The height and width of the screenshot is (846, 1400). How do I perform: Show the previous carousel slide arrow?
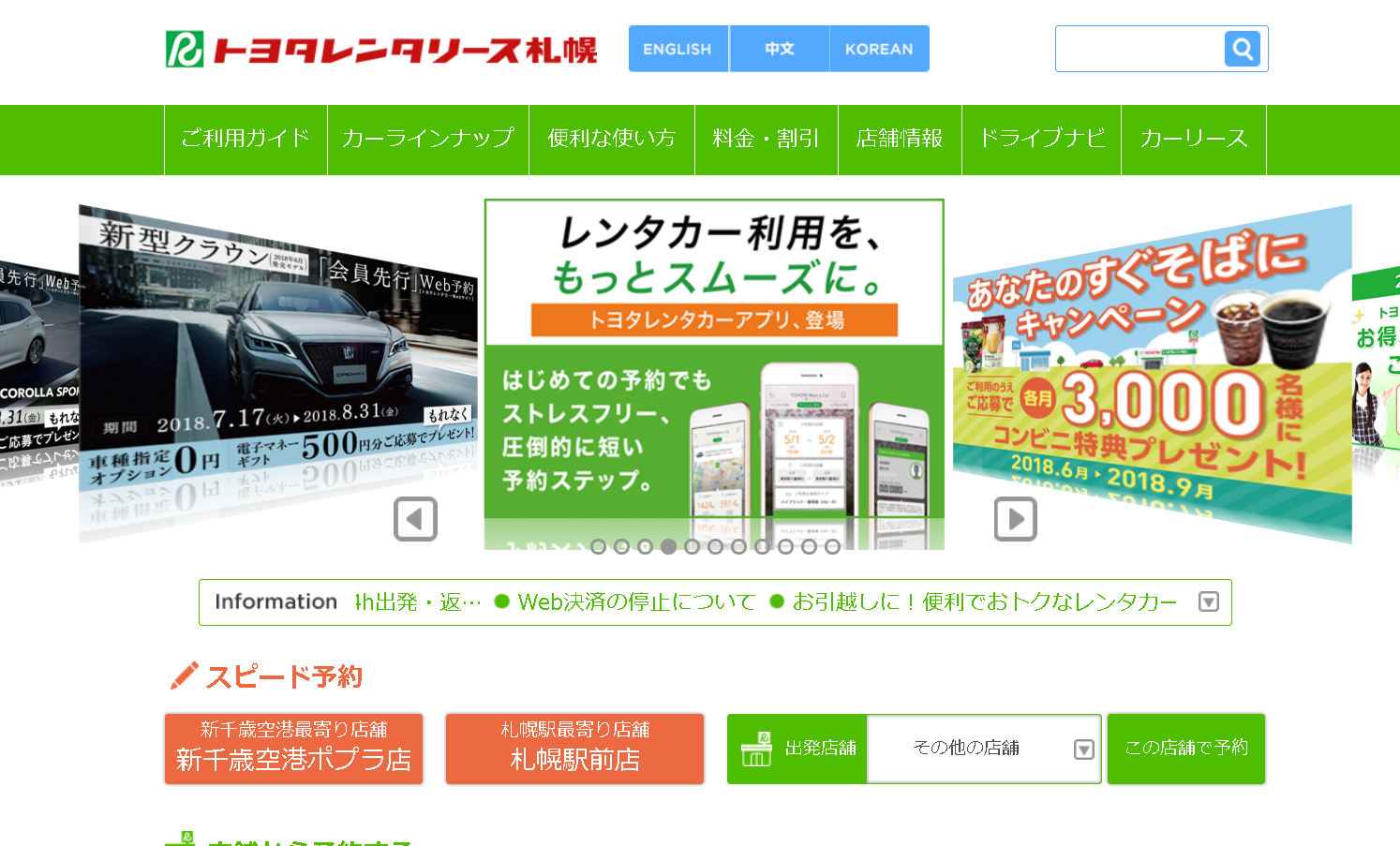[415, 519]
